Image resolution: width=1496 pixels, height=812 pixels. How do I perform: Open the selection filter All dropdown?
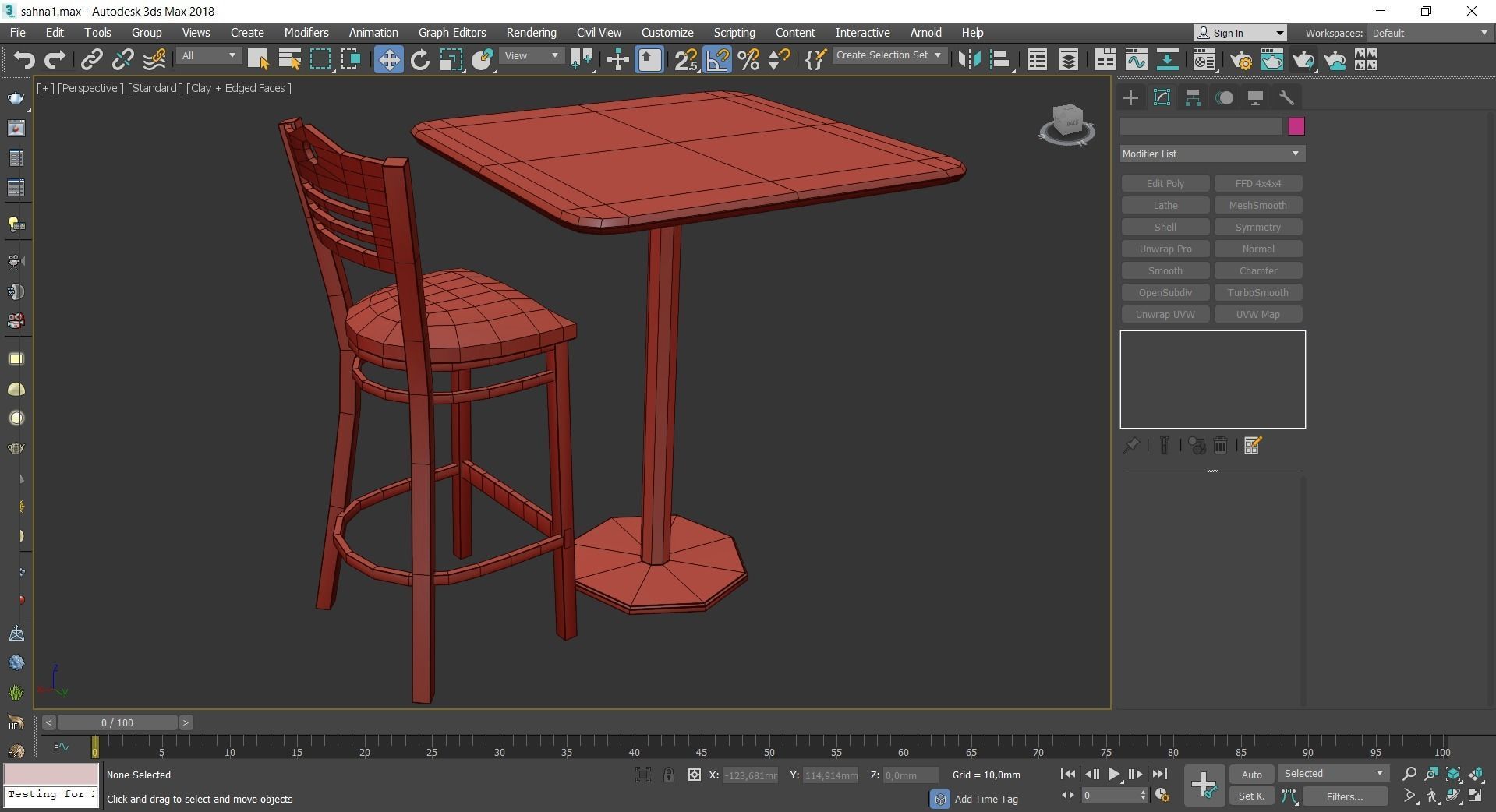[x=209, y=56]
